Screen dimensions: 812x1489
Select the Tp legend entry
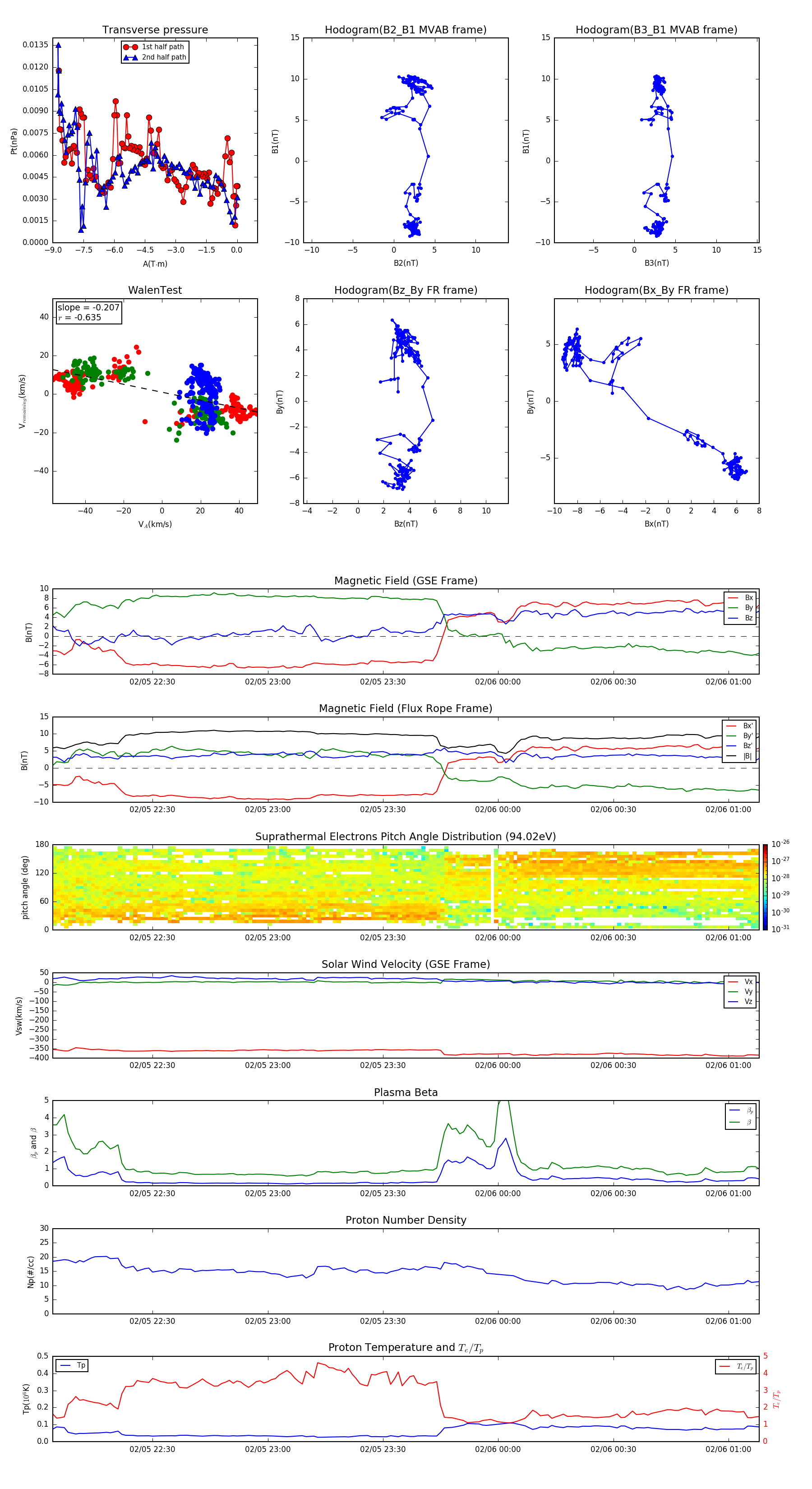pos(72,1365)
